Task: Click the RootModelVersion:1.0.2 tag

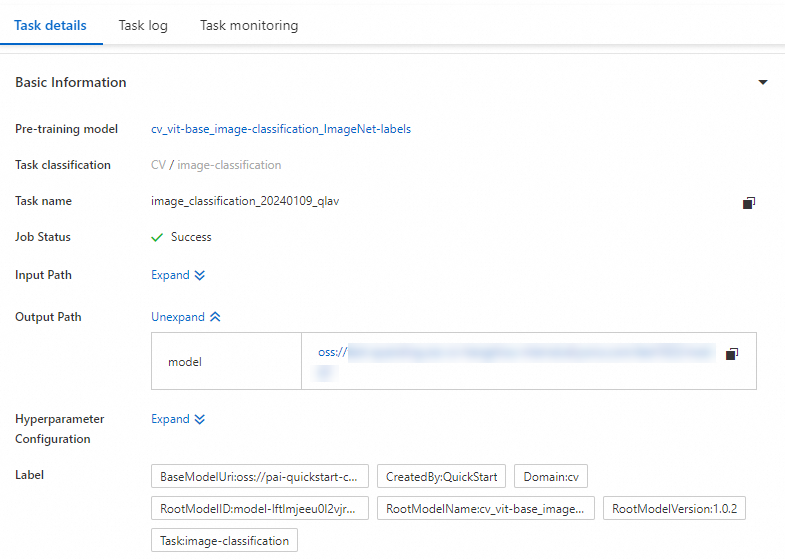Action: pos(675,508)
